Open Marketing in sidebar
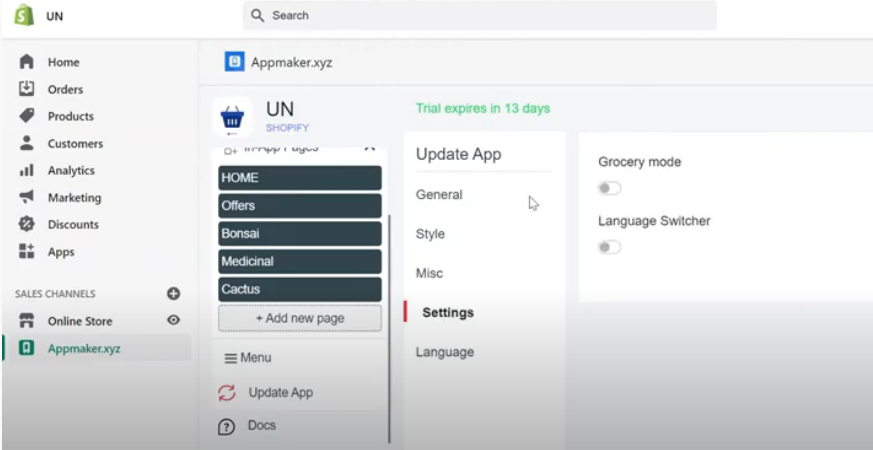873x450 pixels. point(75,198)
